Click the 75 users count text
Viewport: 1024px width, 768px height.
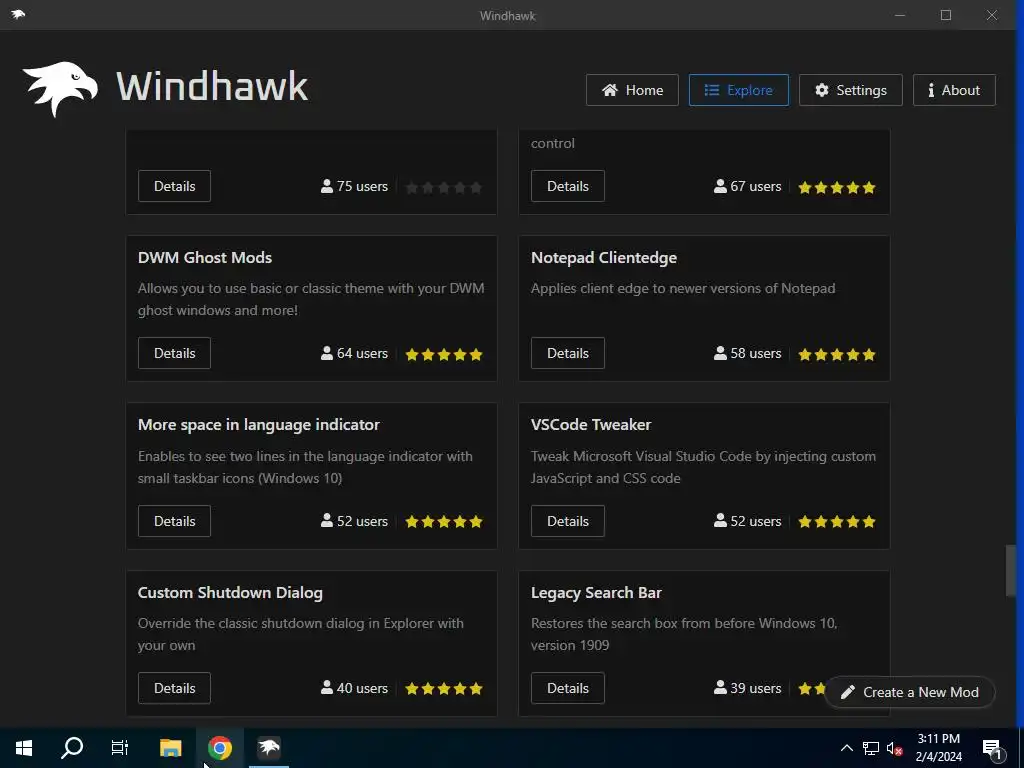[362, 186]
